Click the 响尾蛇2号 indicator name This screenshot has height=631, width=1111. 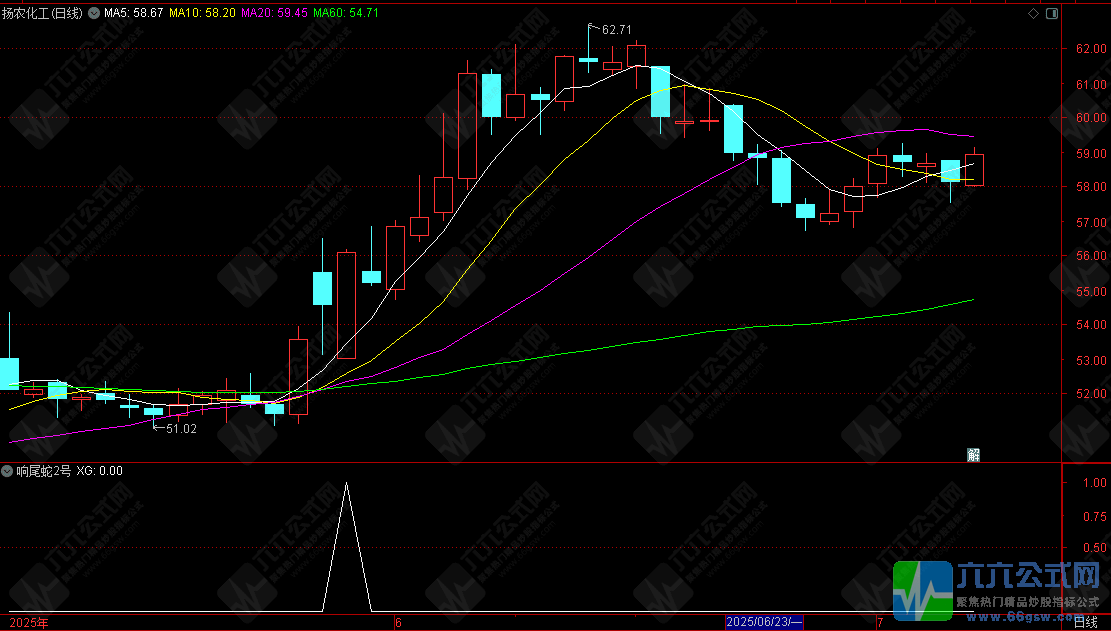click(x=44, y=471)
